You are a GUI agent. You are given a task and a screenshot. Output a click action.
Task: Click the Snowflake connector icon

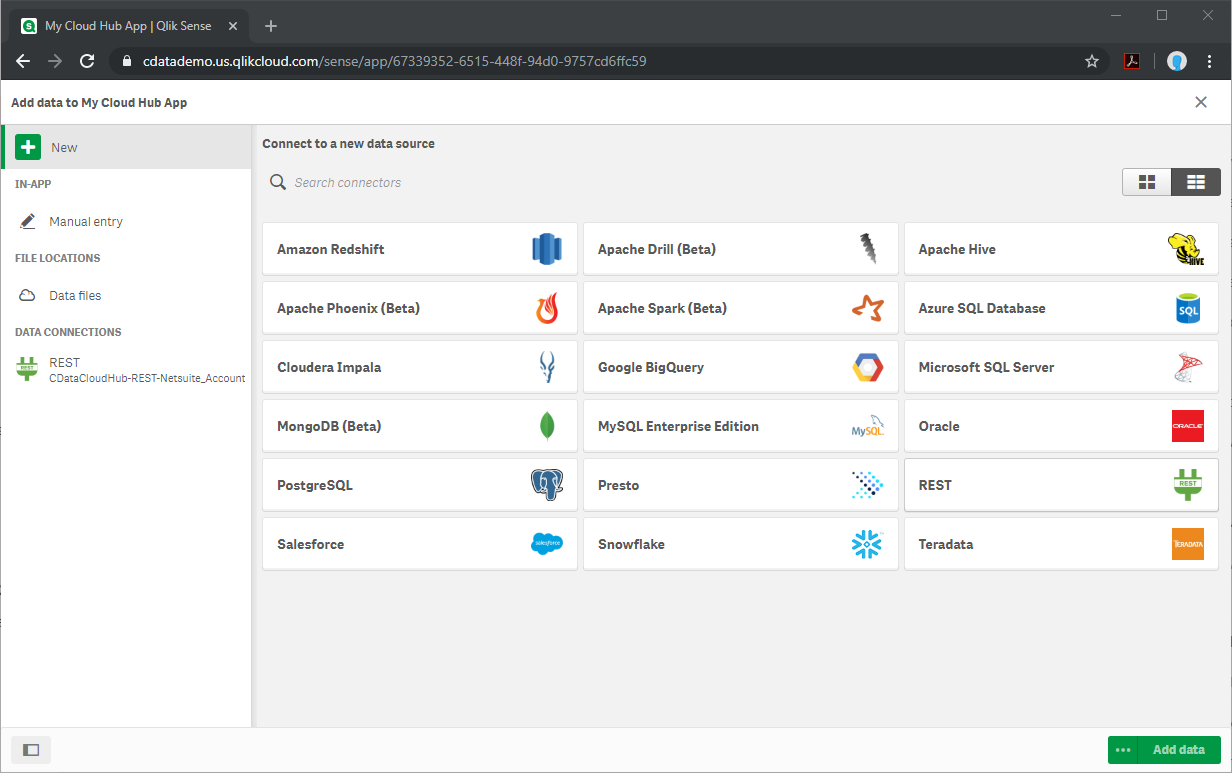pyautogui.click(x=867, y=544)
